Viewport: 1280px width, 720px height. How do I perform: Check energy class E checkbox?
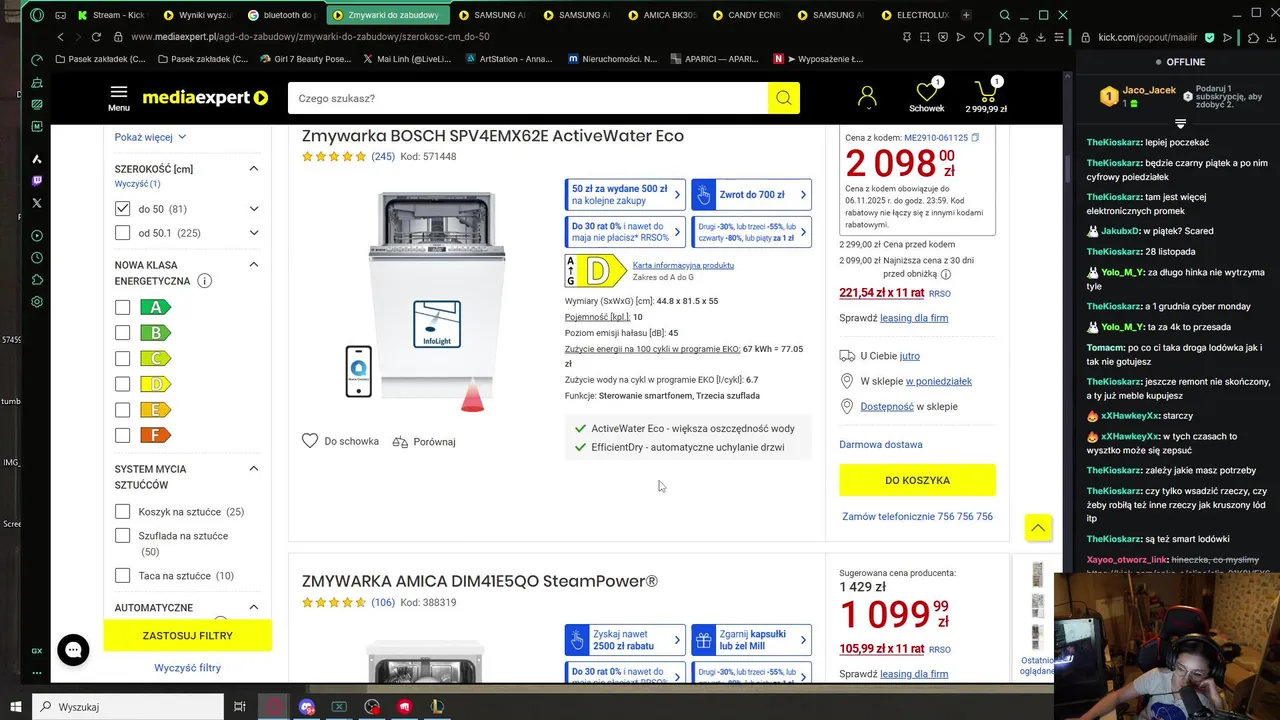(122, 409)
